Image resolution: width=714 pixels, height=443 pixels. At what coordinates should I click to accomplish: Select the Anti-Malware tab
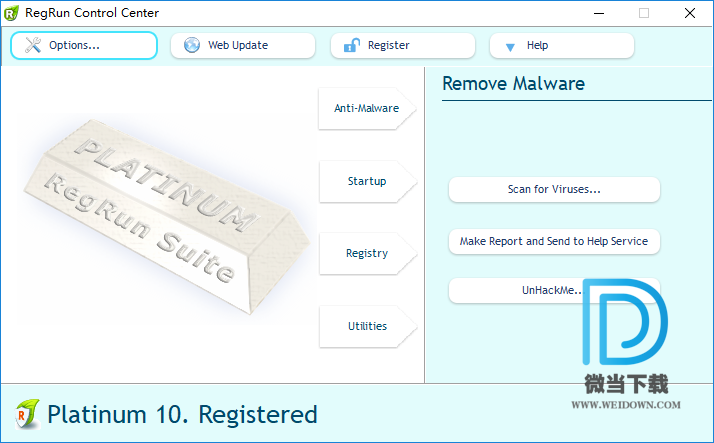(x=367, y=108)
